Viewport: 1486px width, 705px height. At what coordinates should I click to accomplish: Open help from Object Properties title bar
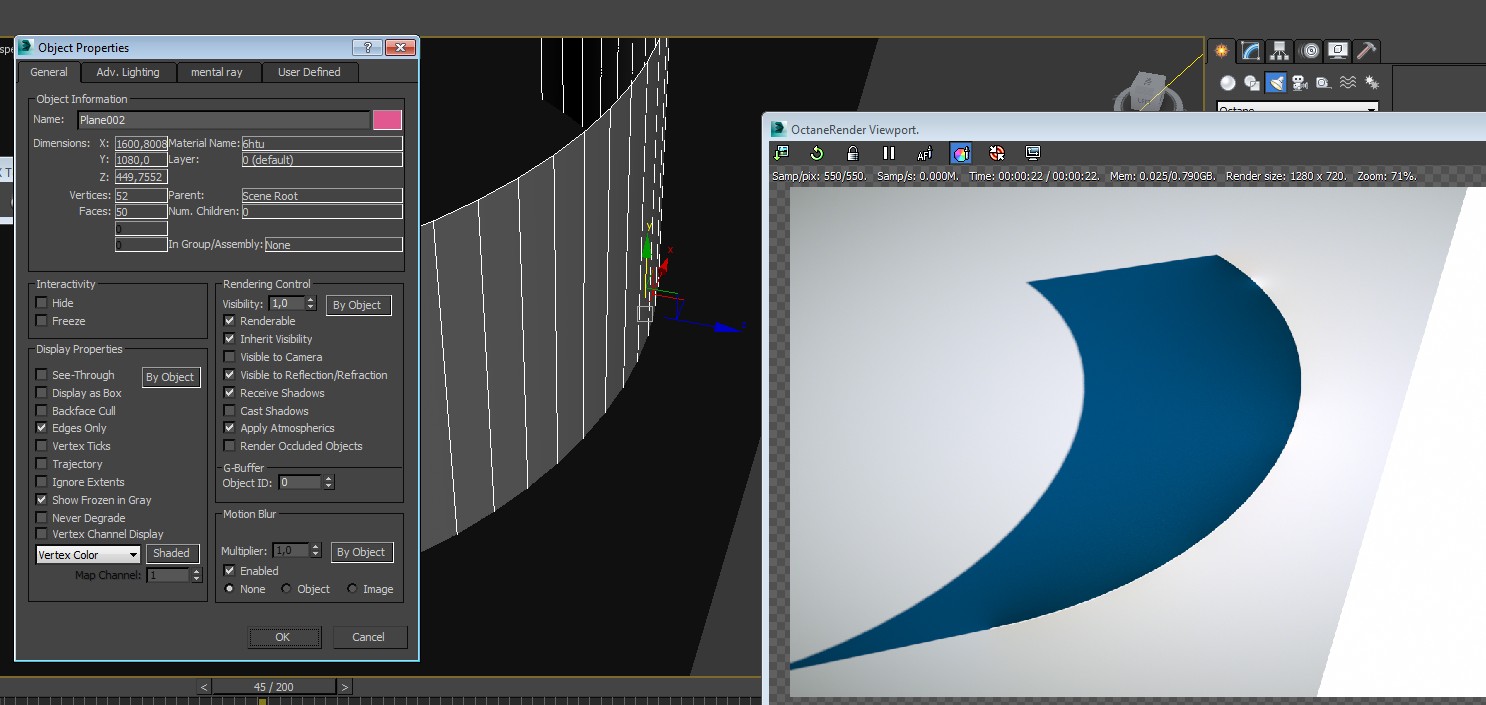[x=367, y=48]
